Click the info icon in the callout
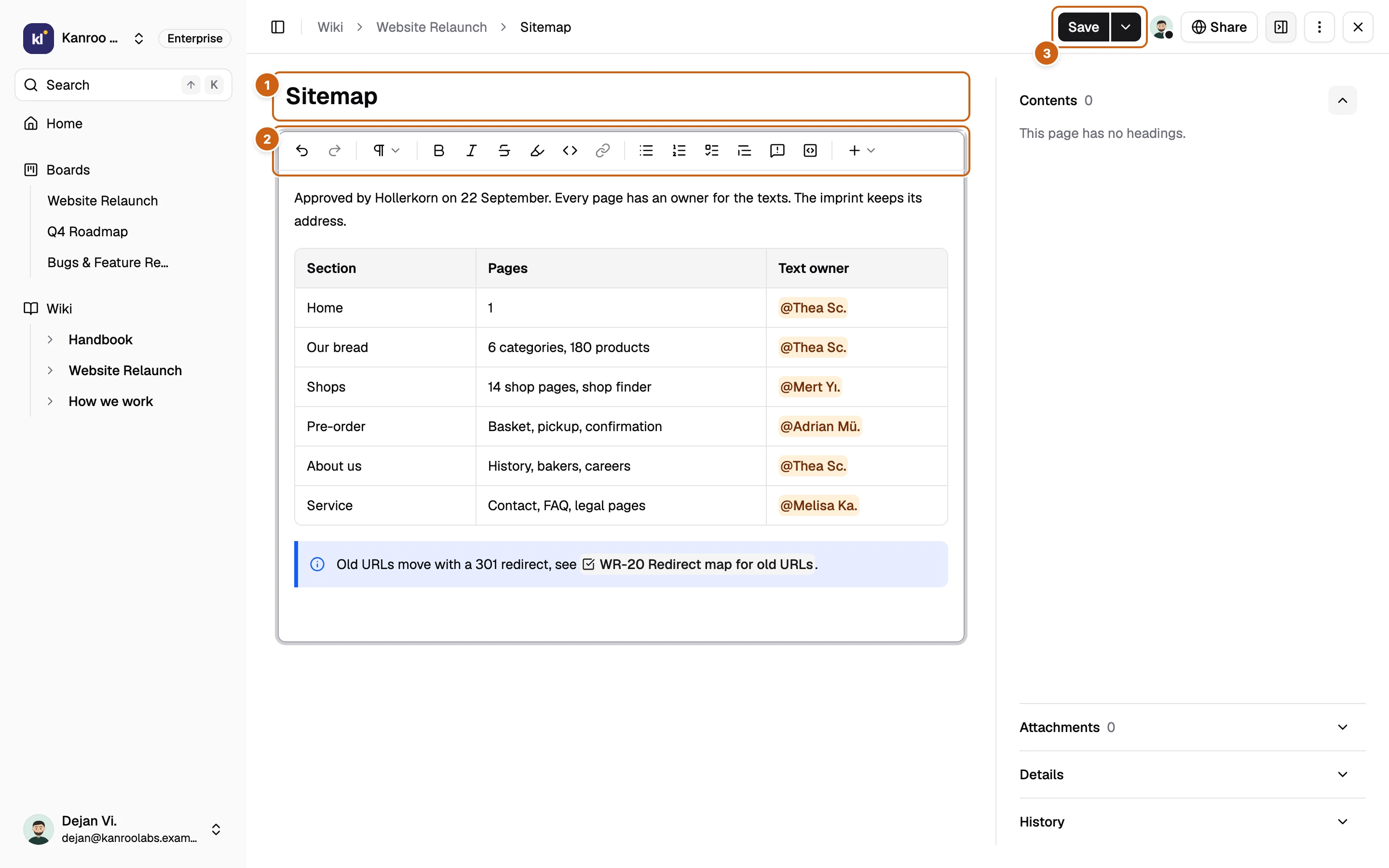This screenshot has width=1389, height=868. pyautogui.click(x=317, y=564)
